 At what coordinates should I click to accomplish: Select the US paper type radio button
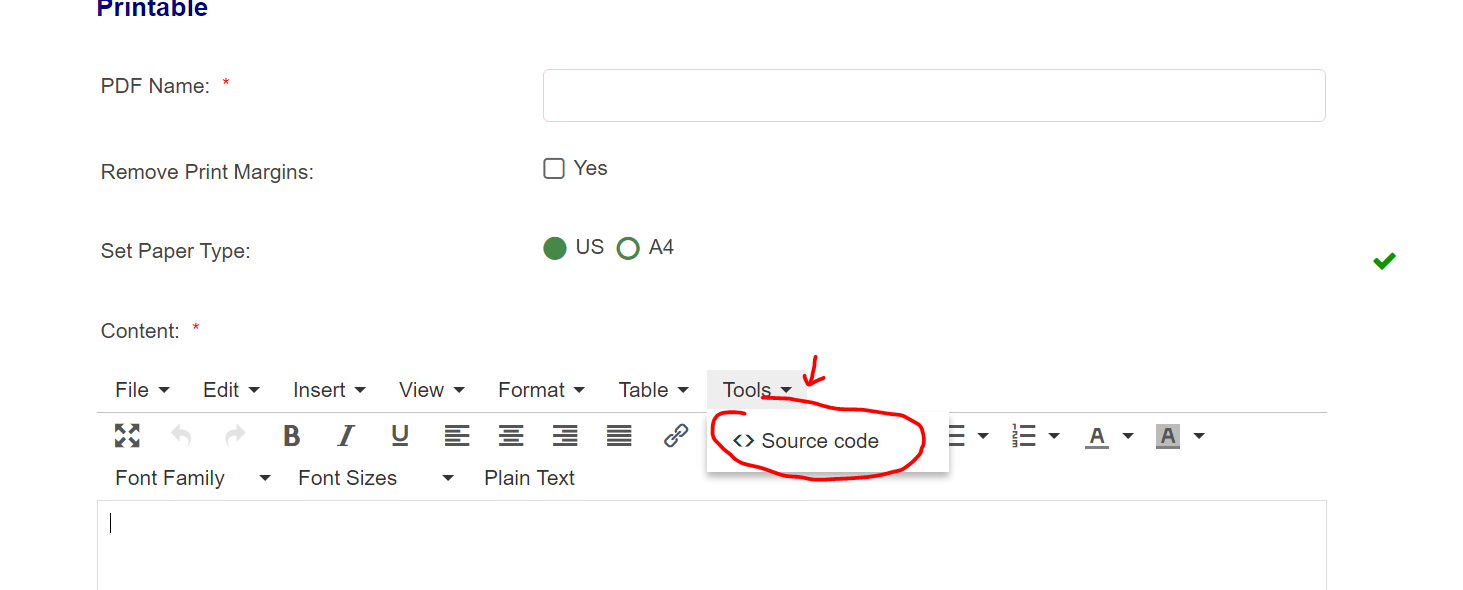point(554,247)
